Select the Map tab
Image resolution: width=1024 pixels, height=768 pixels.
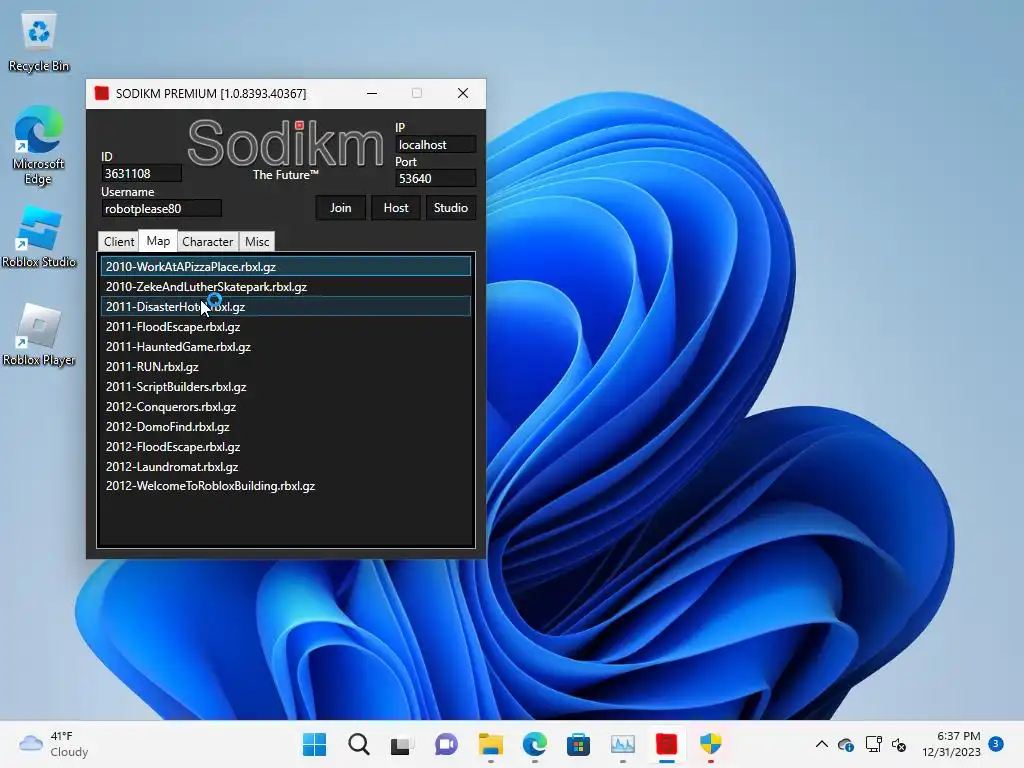158,241
